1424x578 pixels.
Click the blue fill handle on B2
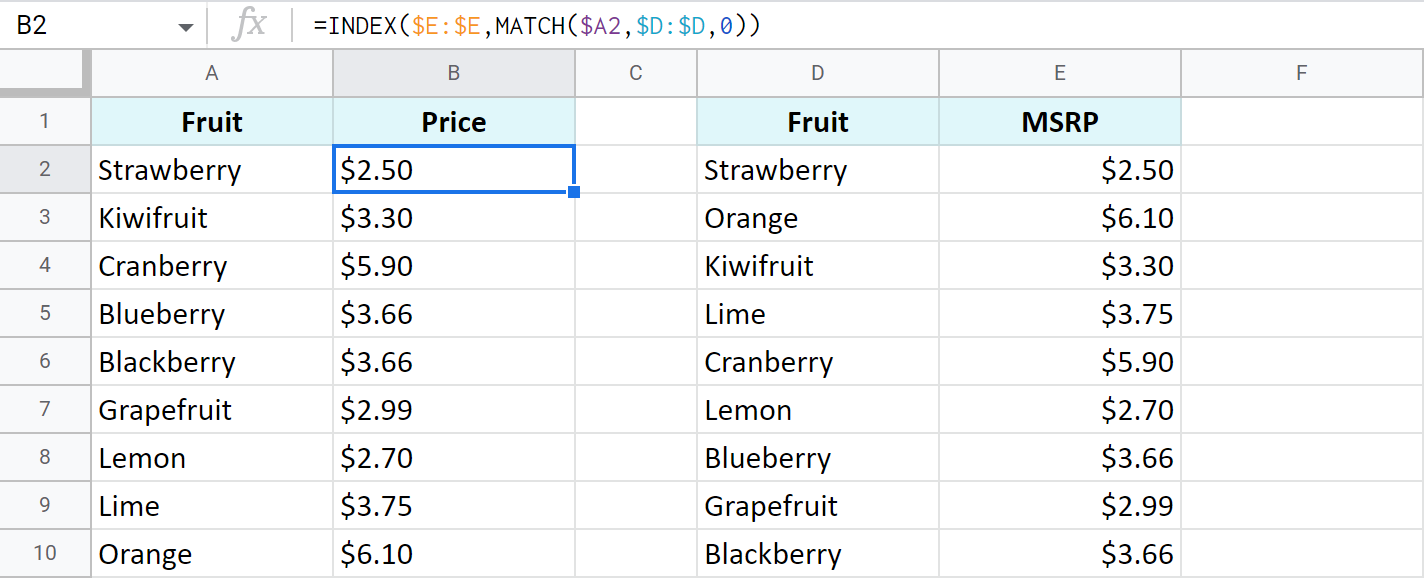click(574, 192)
